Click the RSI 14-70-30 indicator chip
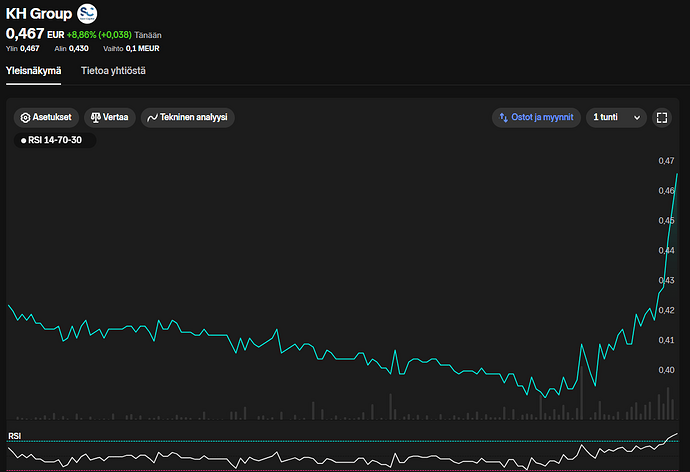 point(55,140)
